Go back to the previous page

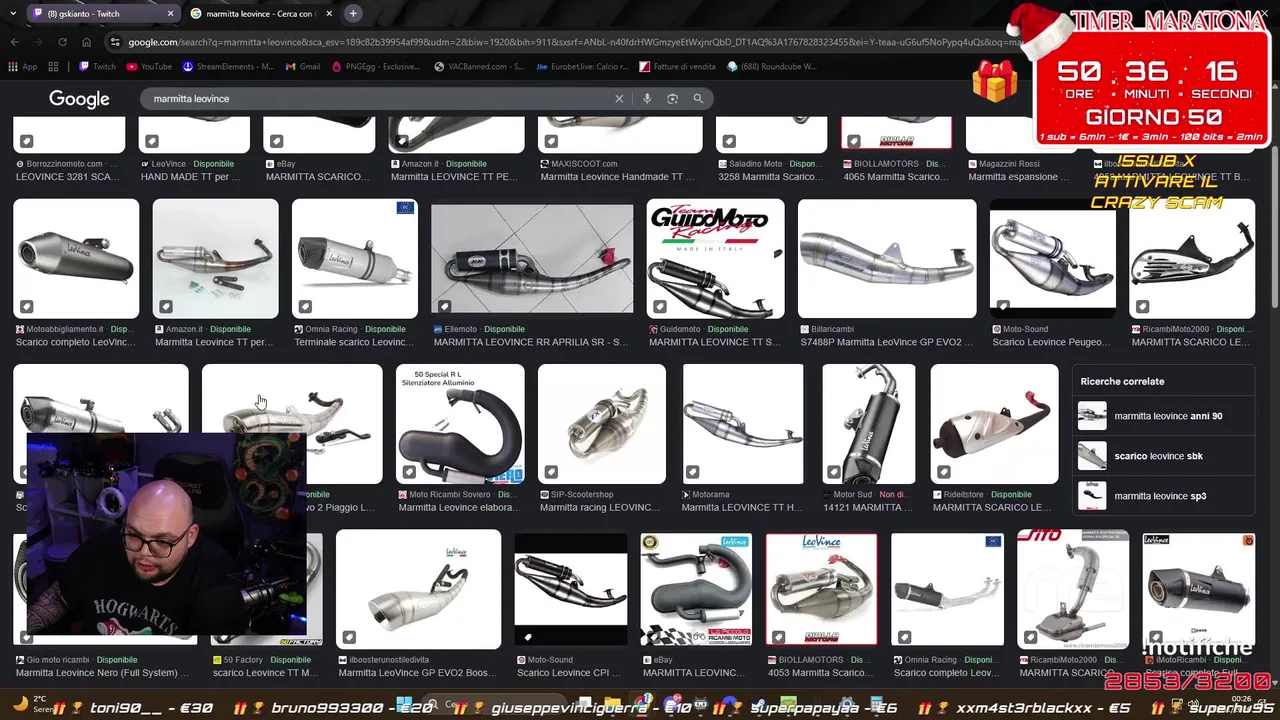tap(14, 42)
